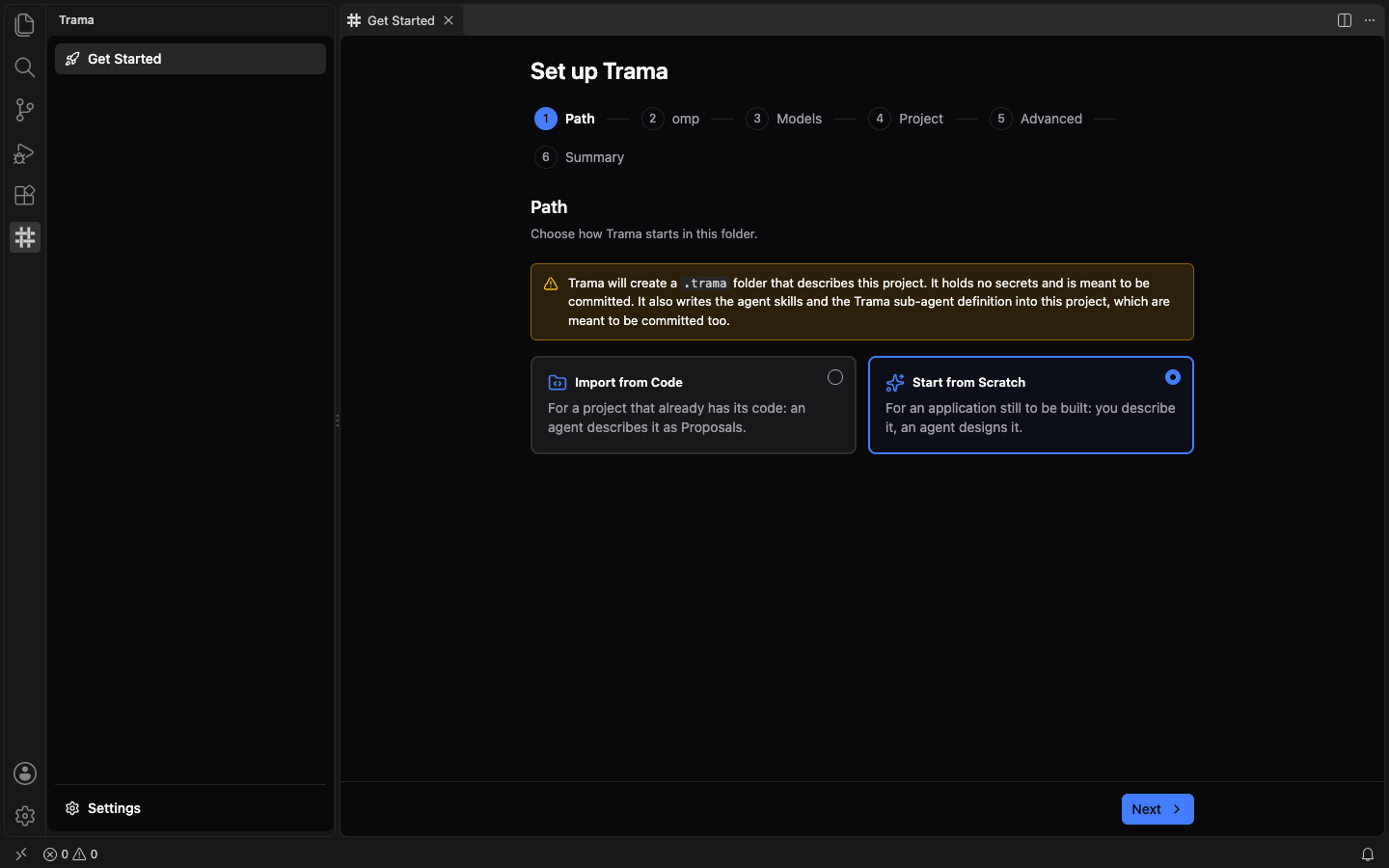The height and width of the screenshot is (868, 1389).
Task: Go to step 1 Path
Action: [x=565, y=119]
